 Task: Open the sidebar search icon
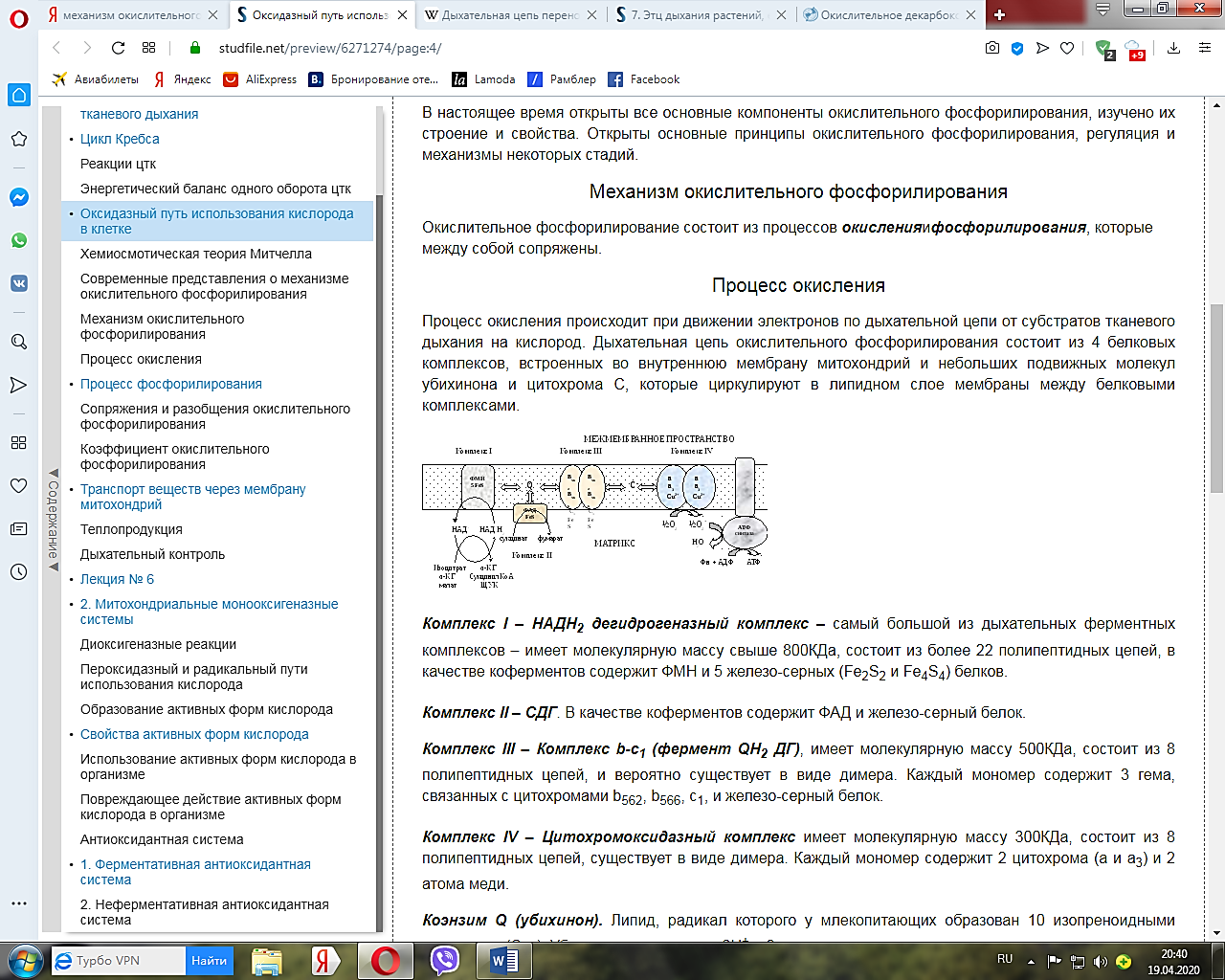coord(18,342)
